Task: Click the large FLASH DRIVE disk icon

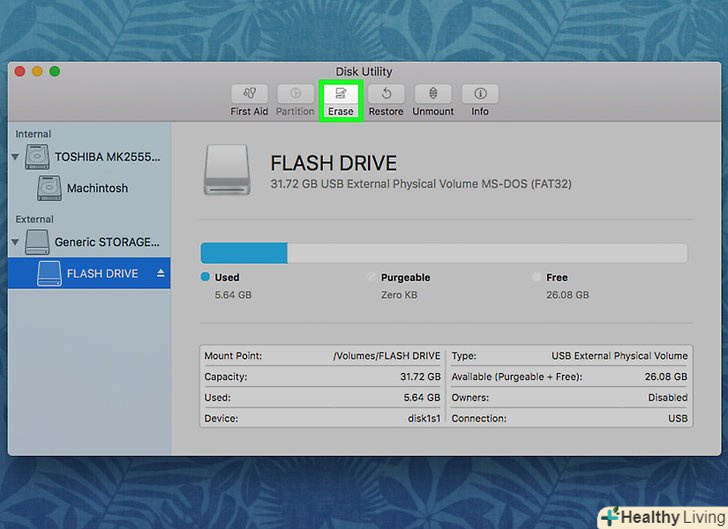Action: [x=228, y=168]
